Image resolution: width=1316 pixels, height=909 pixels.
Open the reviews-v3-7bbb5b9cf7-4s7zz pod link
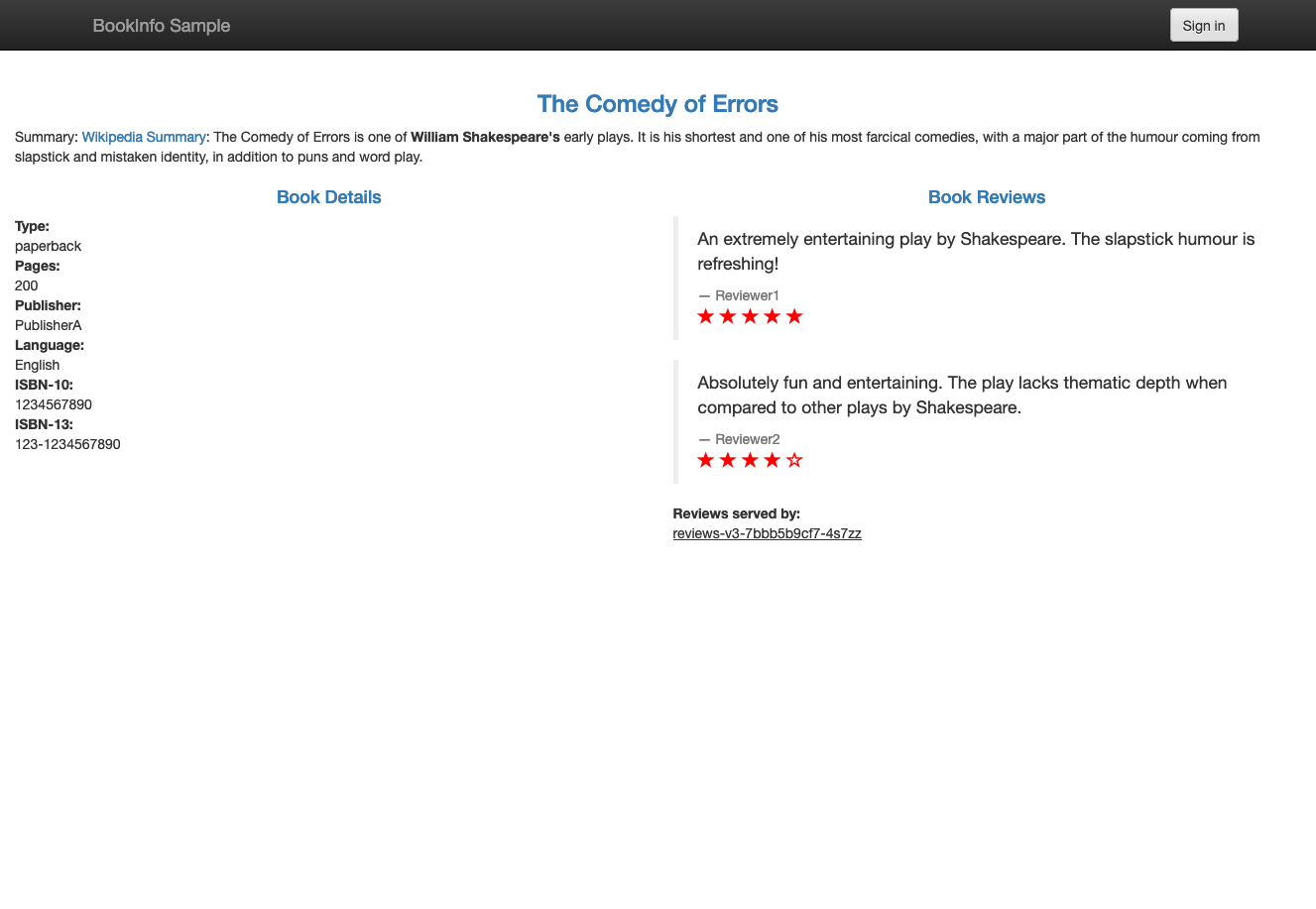click(767, 533)
